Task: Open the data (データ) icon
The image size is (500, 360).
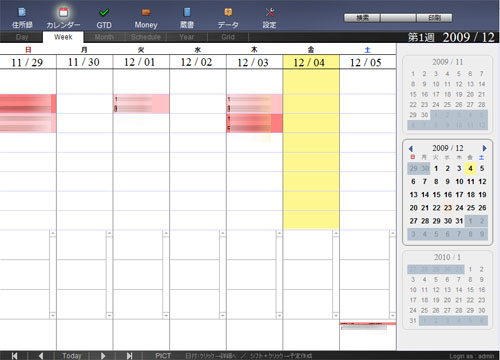Action: [228, 18]
